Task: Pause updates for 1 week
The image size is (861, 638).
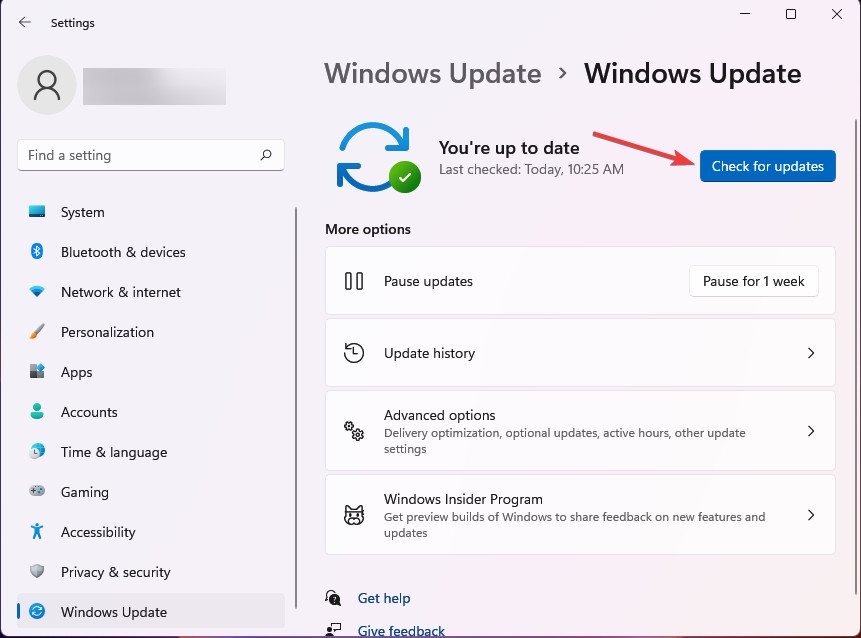Action: 753,281
